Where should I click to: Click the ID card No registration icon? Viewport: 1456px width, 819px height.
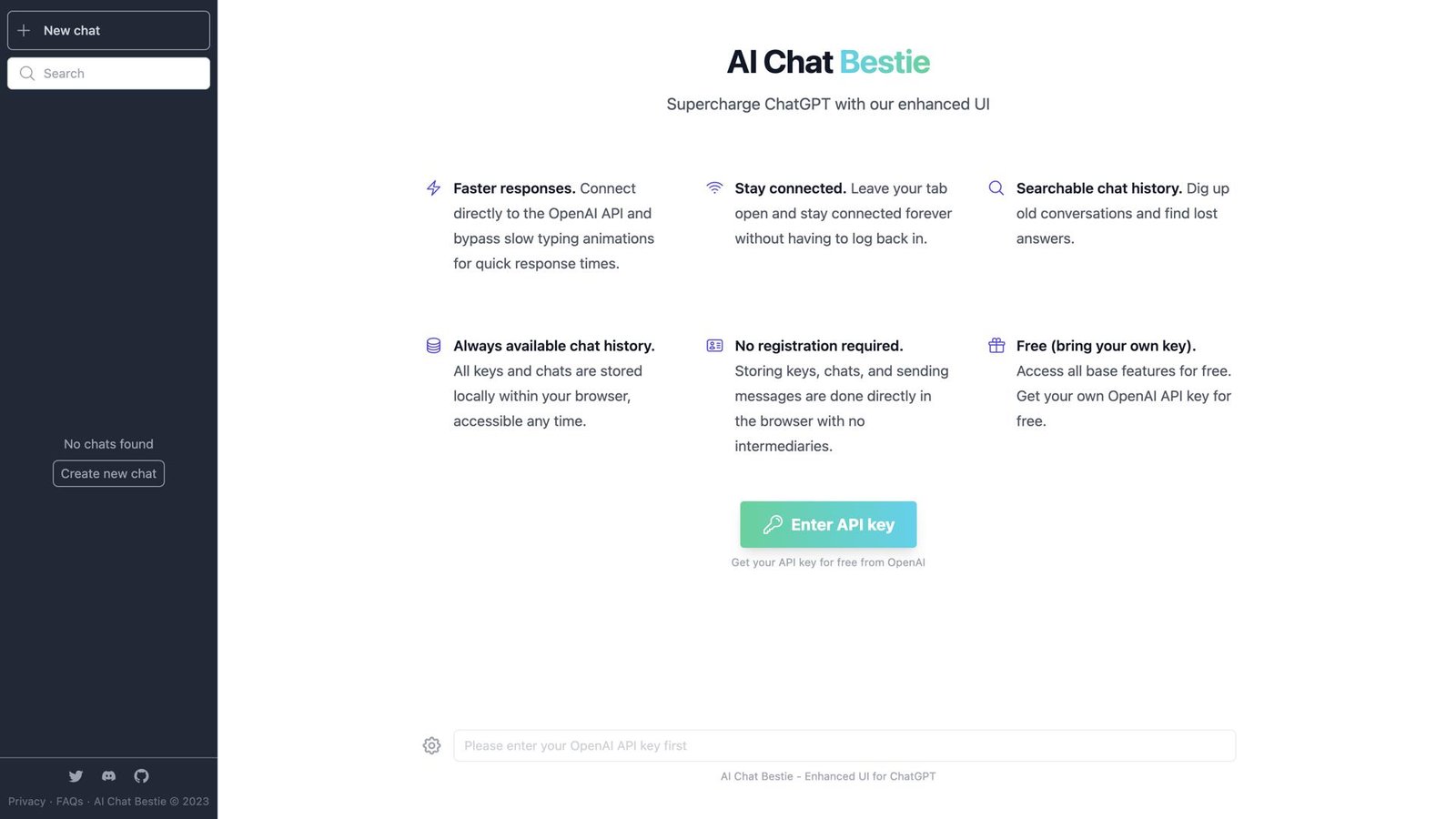714,346
